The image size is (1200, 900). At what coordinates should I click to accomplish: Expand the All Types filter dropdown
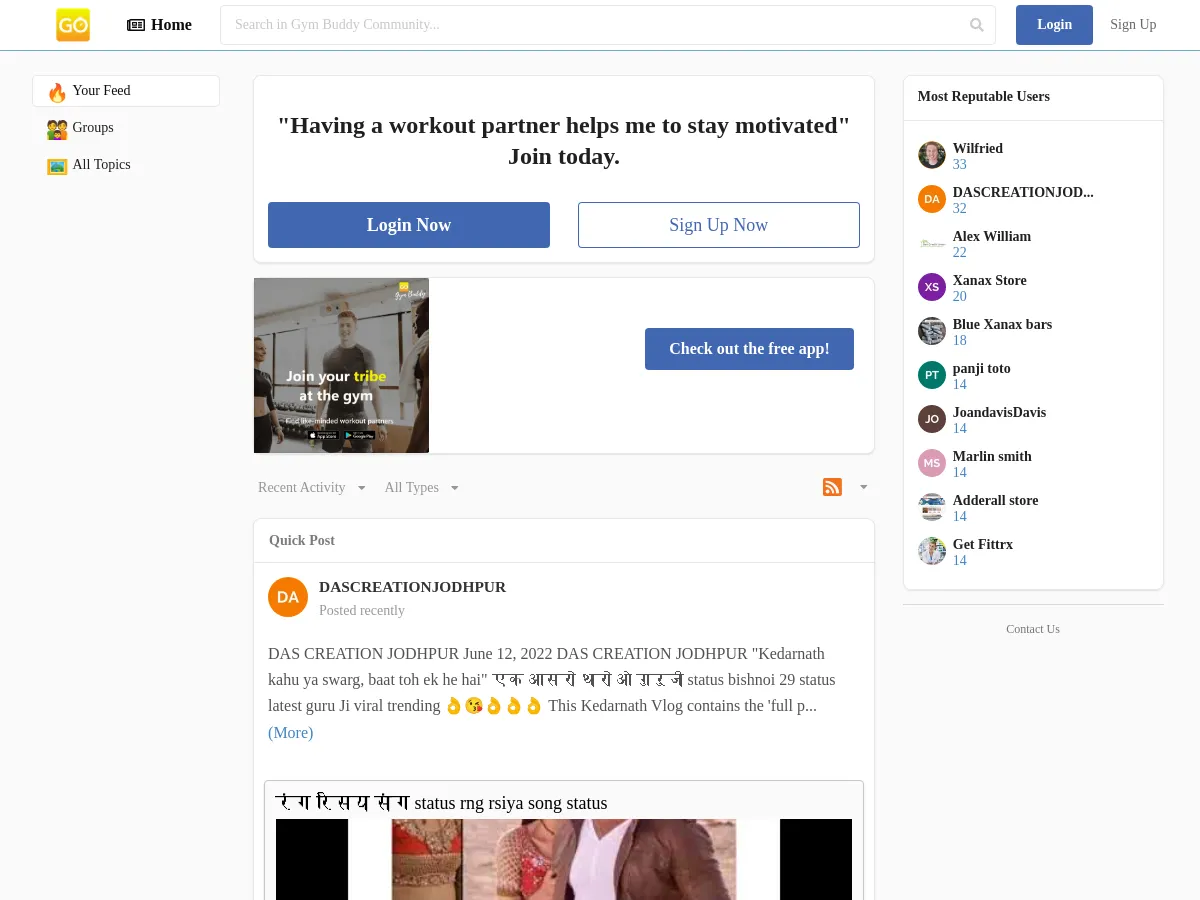pyautogui.click(x=421, y=488)
